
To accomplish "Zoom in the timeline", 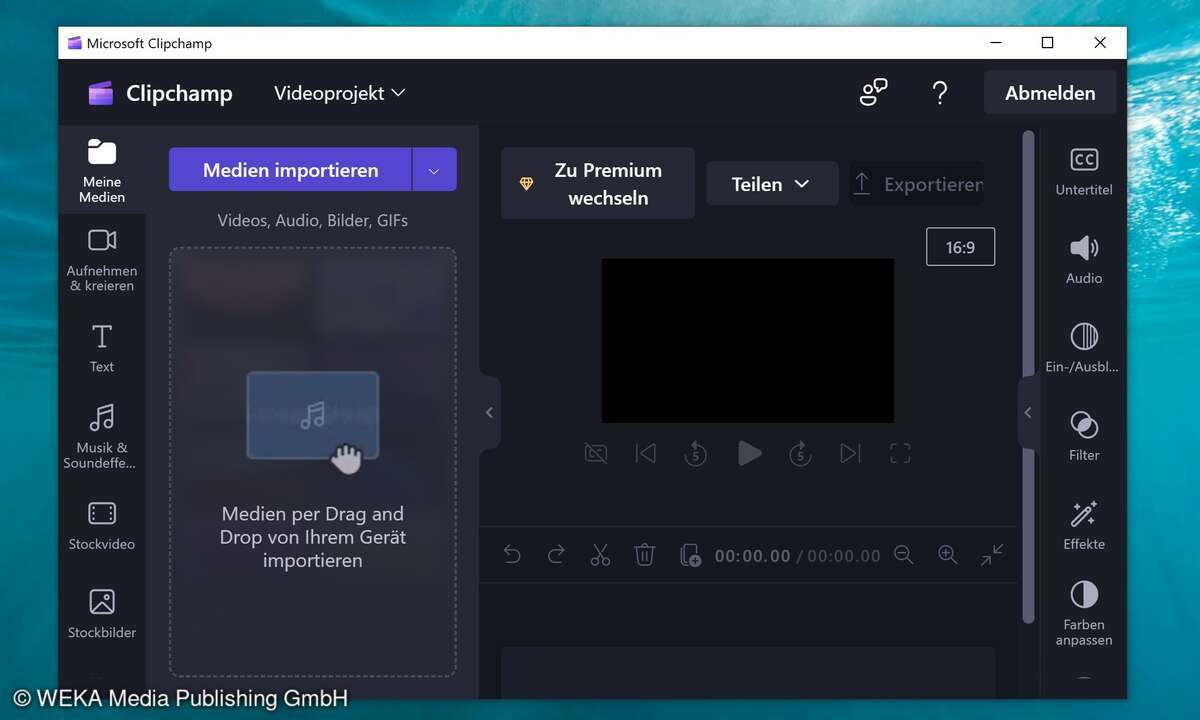I will [x=948, y=555].
